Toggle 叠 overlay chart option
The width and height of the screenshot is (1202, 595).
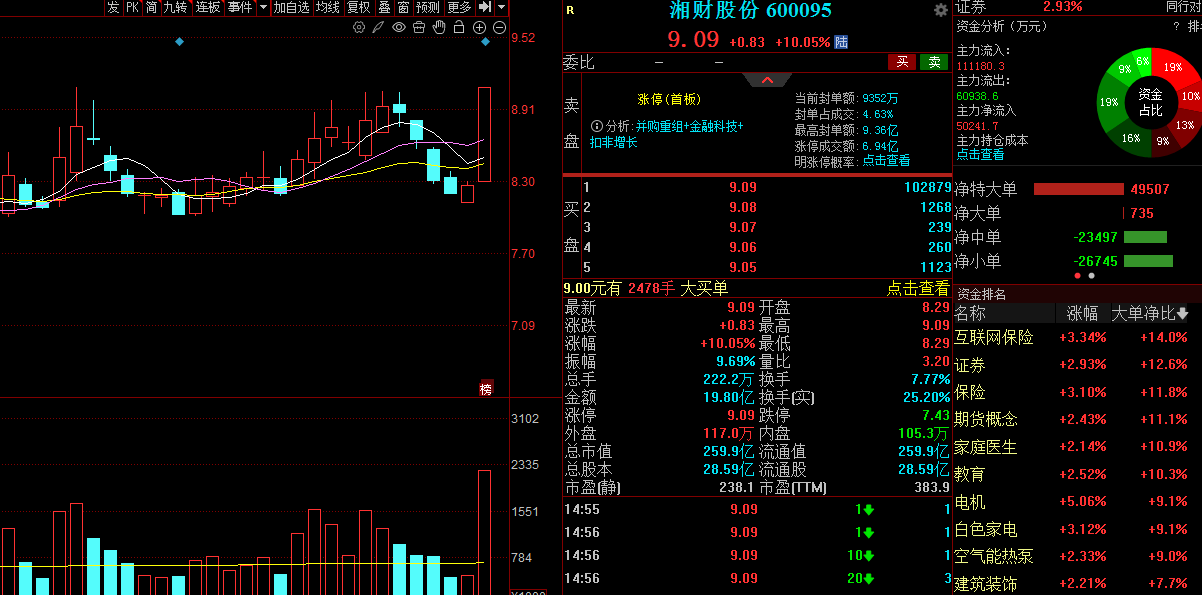[x=384, y=7]
